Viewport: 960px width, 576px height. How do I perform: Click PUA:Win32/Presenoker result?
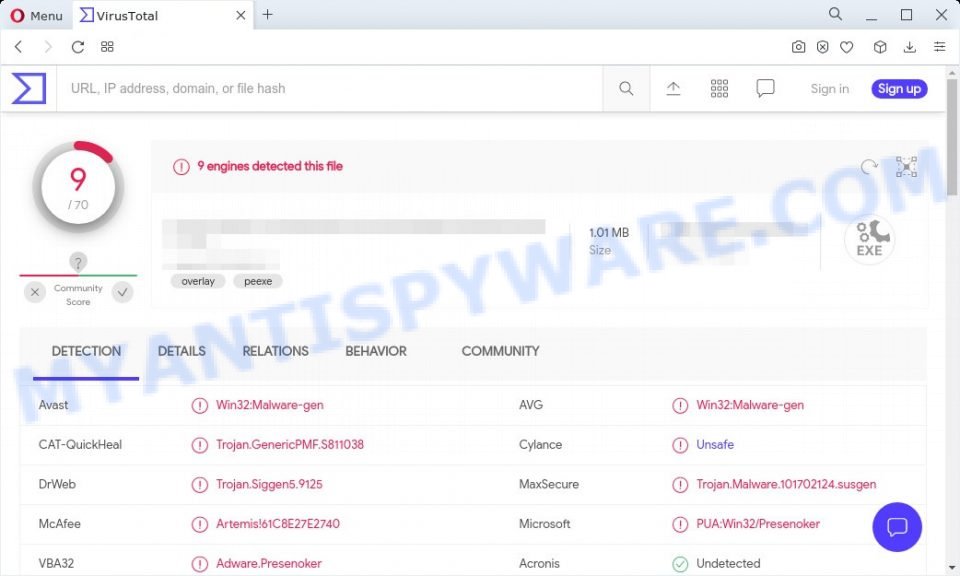(x=758, y=524)
